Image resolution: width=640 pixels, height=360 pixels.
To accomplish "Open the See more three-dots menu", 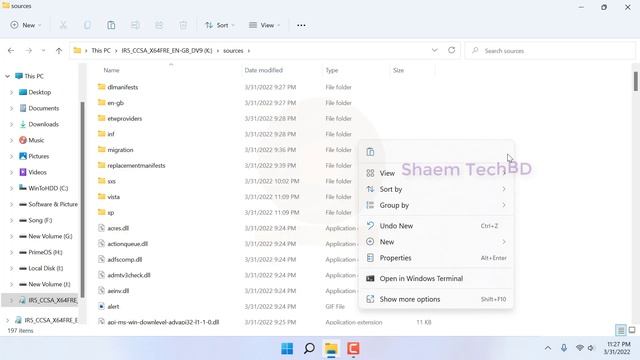I will [x=301, y=25].
